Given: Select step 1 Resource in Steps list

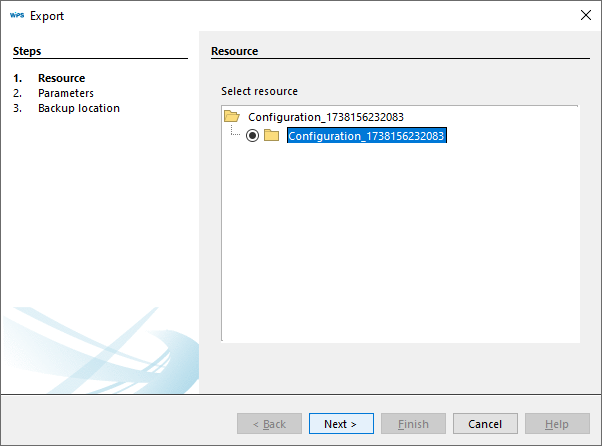Looking at the screenshot, I should [x=61, y=78].
